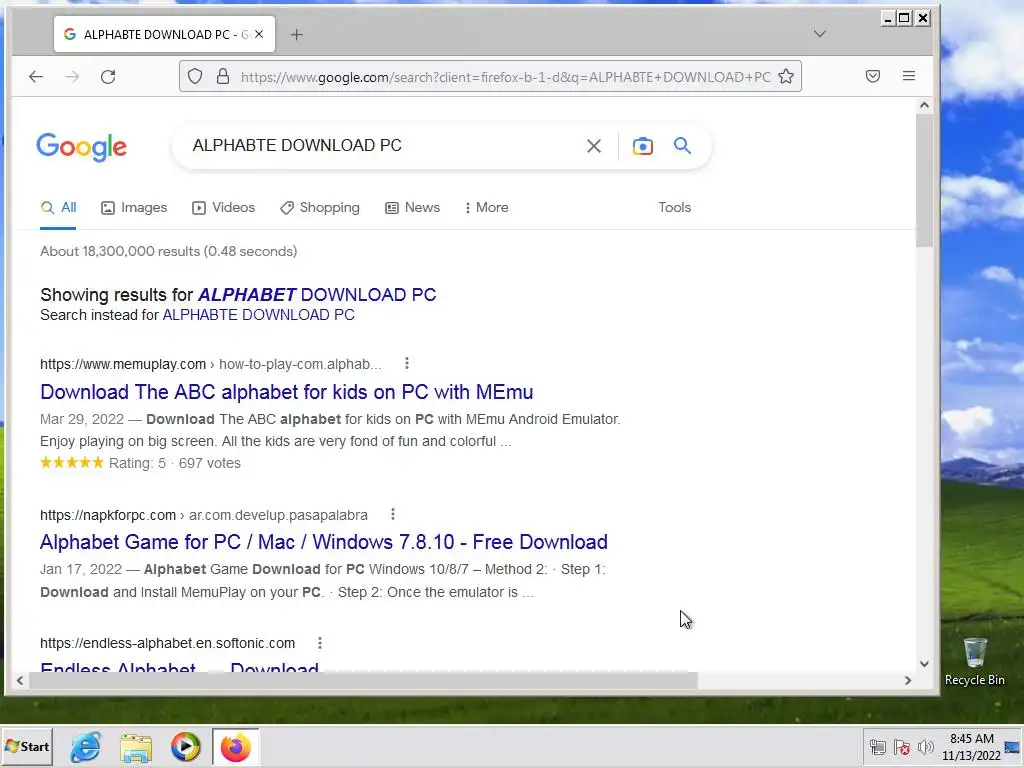Switch to the Images tab

[x=134, y=208]
